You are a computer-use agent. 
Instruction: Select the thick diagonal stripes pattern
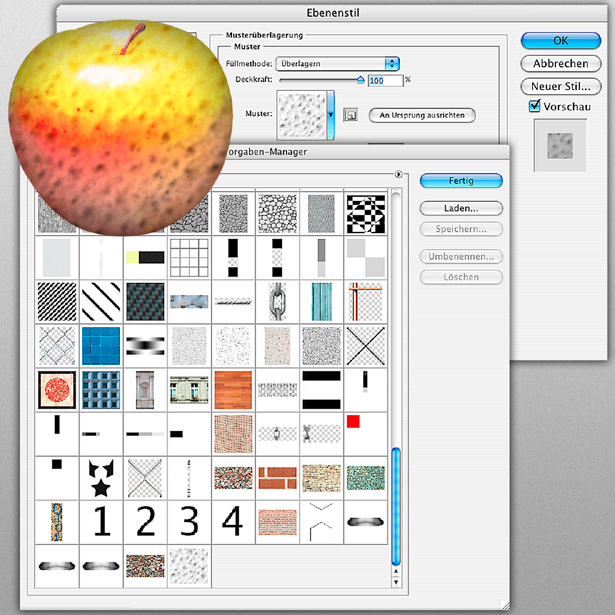(x=101, y=302)
